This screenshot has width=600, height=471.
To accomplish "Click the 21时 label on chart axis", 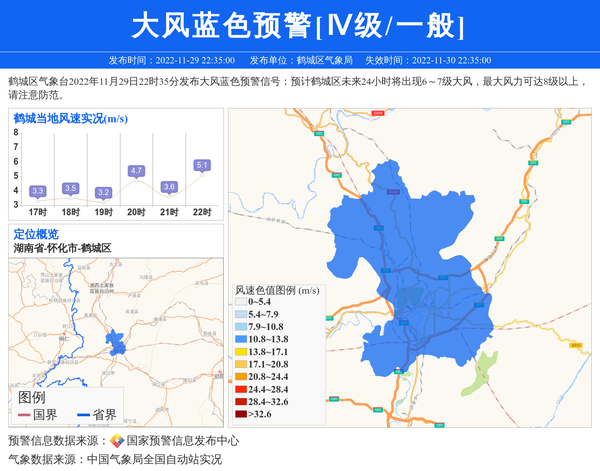I will point(169,212).
